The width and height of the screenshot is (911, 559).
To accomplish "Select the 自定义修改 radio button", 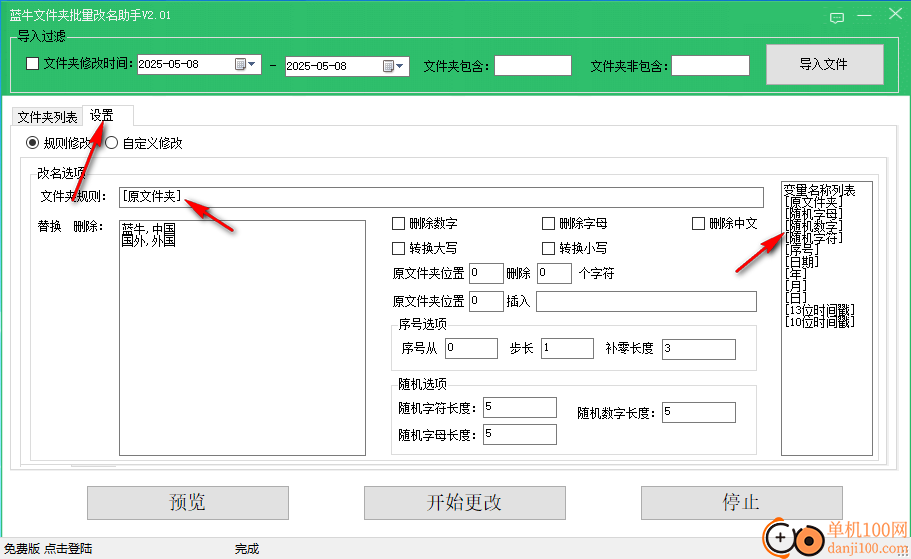I will [112, 142].
